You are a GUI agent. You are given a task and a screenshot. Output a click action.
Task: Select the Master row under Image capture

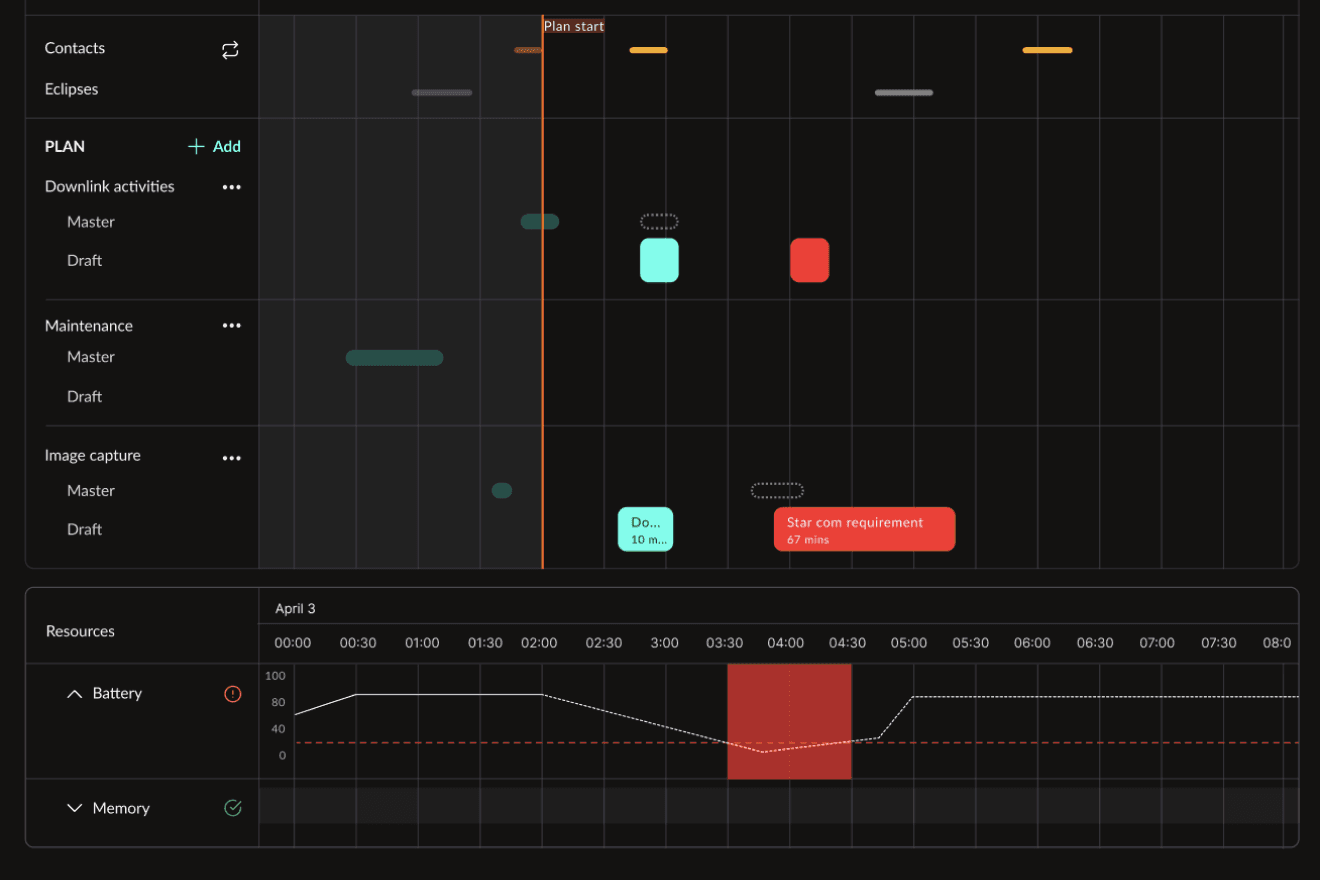[91, 491]
